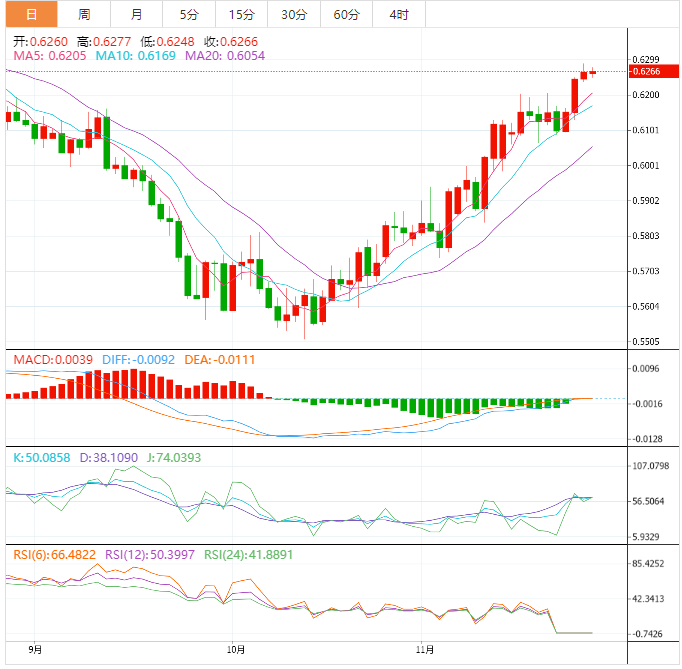This screenshot has width=682, height=669.
Task: Click the MA5 moving average label
Action: 49,57
